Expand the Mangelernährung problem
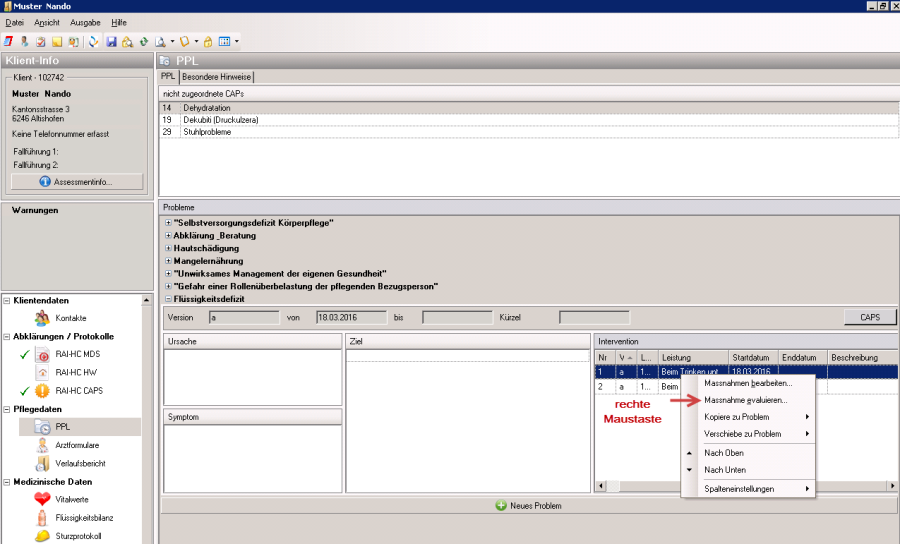The height and width of the screenshot is (544, 900). 167,261
